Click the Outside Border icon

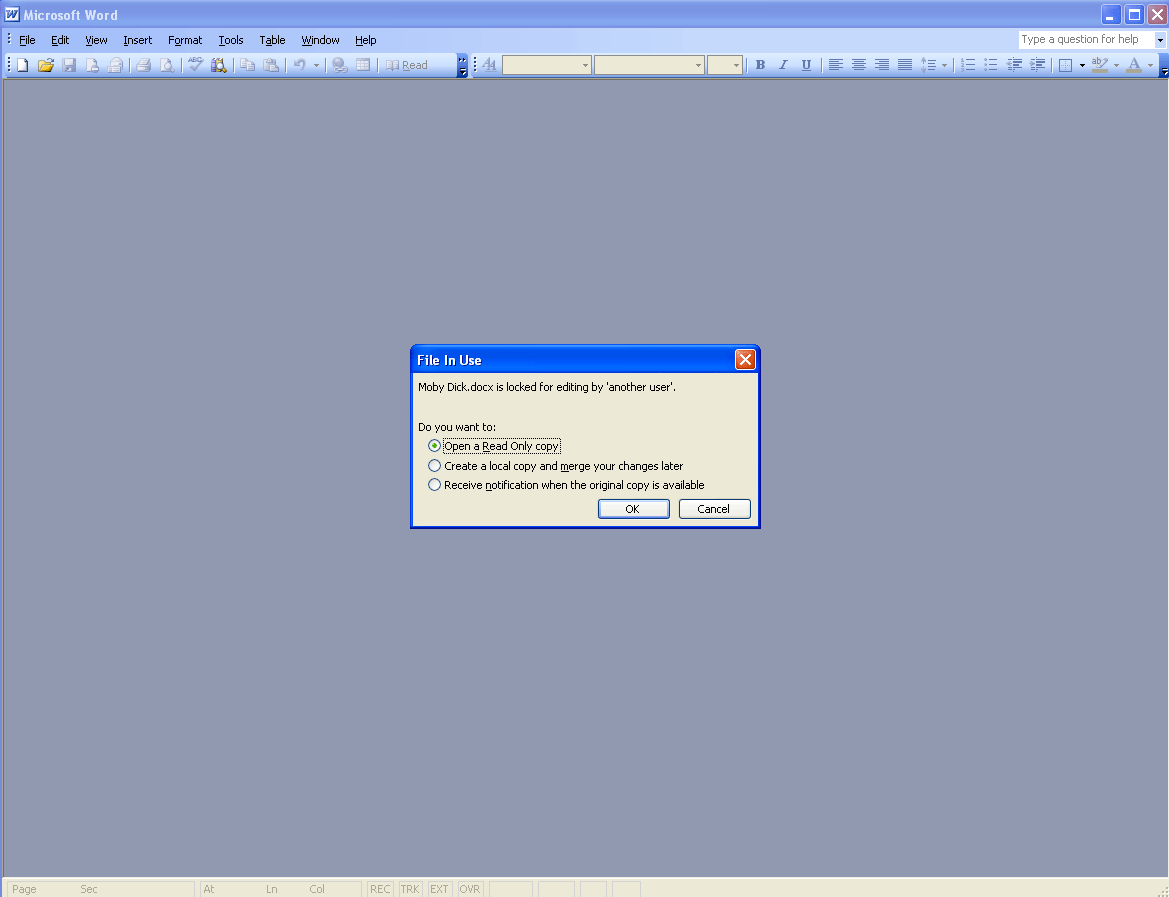click(x=1066, y=65)
